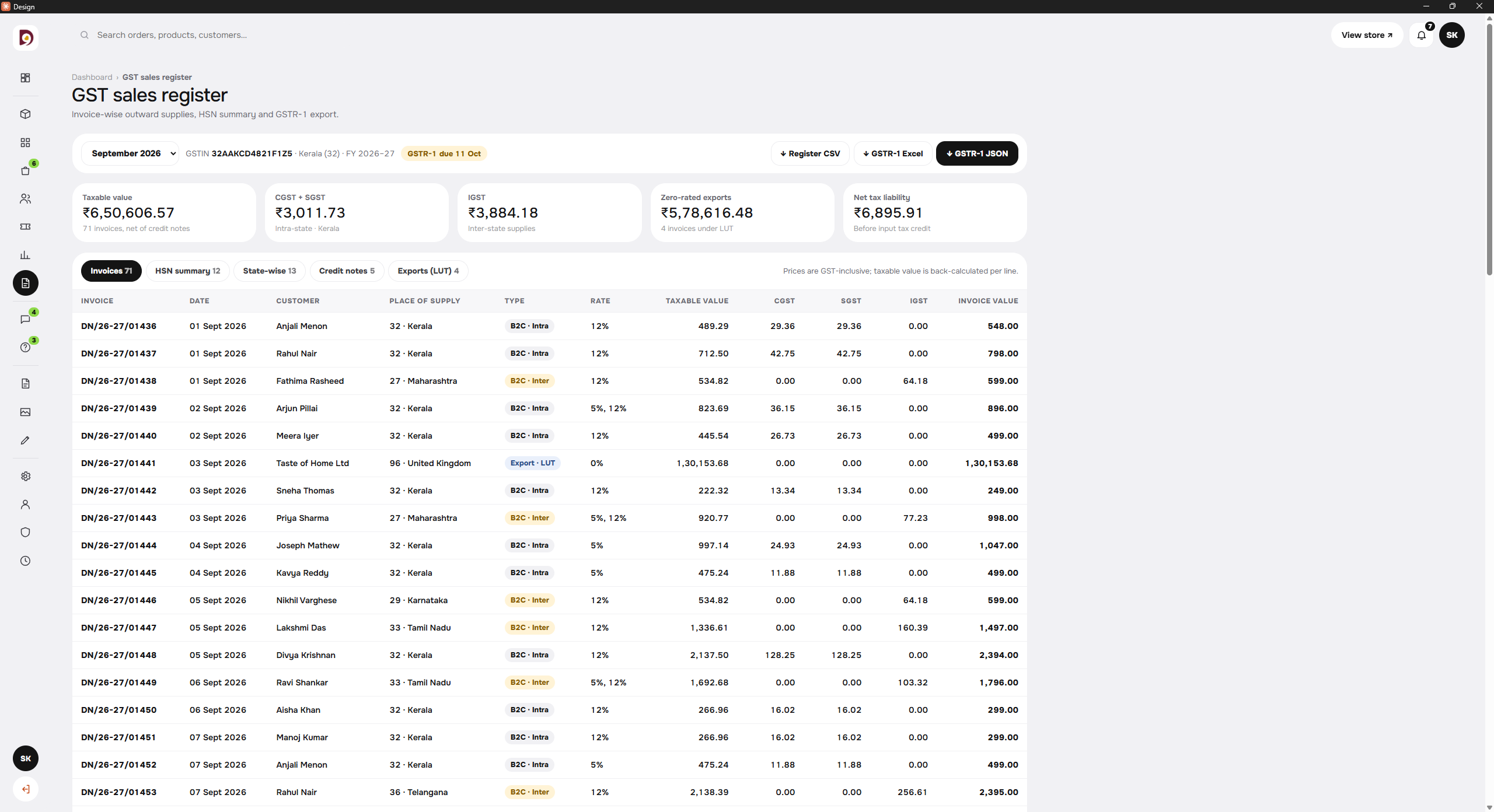The height and width of the screenshot is (812, 1494).
Task: Select the Exports (LUT) tab
Action: coord(428,271)
